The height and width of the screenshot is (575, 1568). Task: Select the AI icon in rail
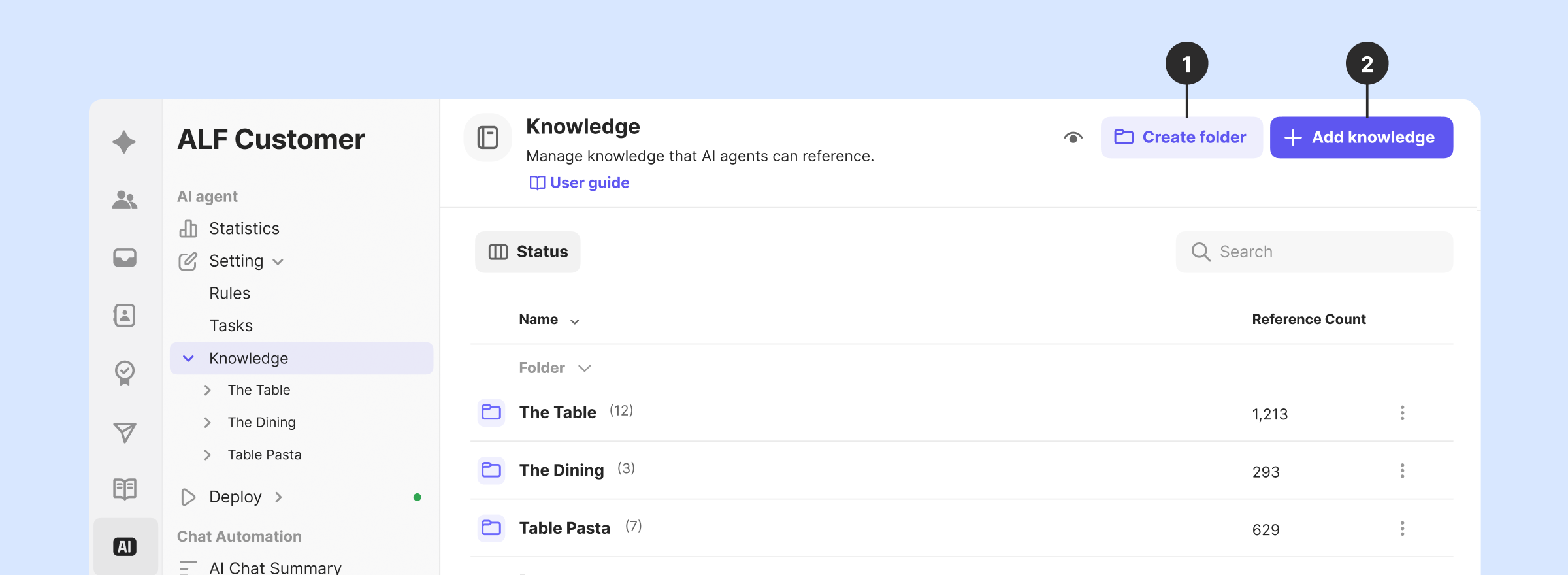pyautogui.click(x=125, y=547)
